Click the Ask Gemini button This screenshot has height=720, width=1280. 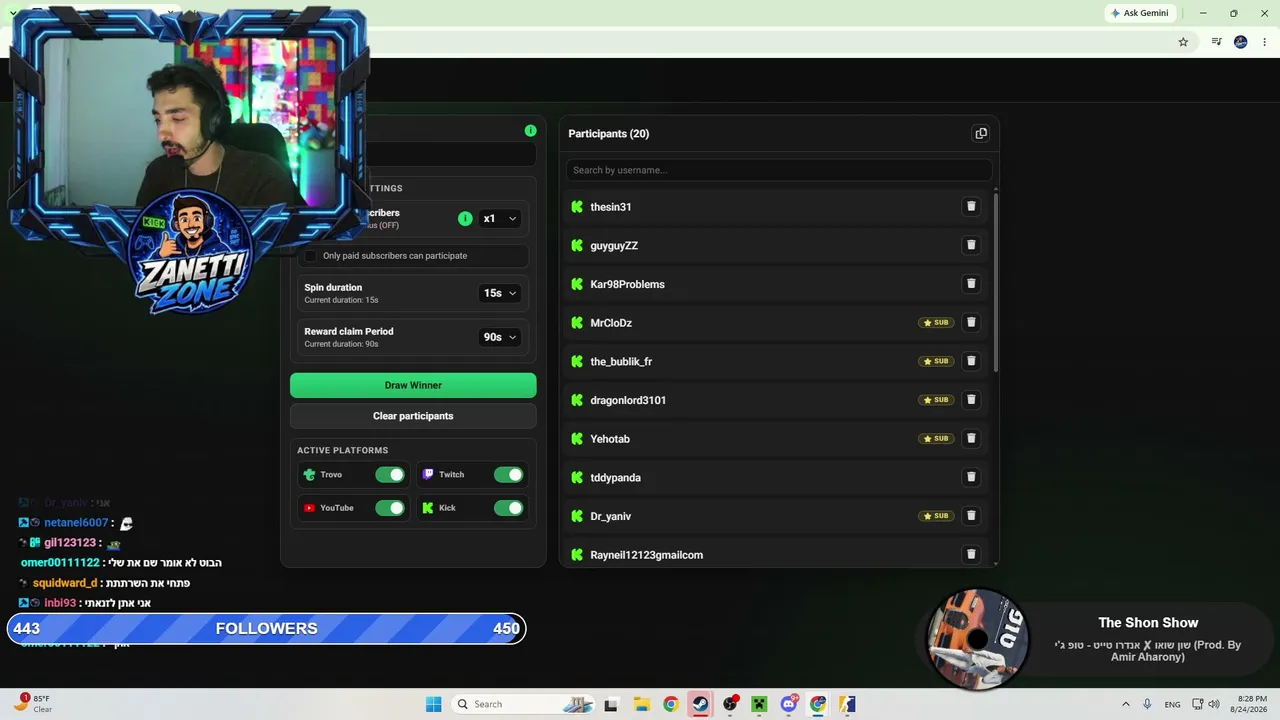tap(1139, 13)
